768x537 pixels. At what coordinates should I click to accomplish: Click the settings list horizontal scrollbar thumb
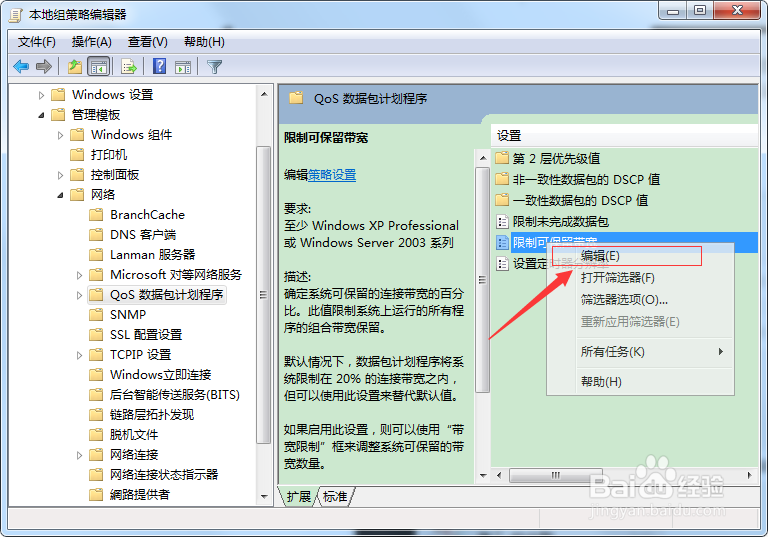pyautogui.click(x=555, y=475)
